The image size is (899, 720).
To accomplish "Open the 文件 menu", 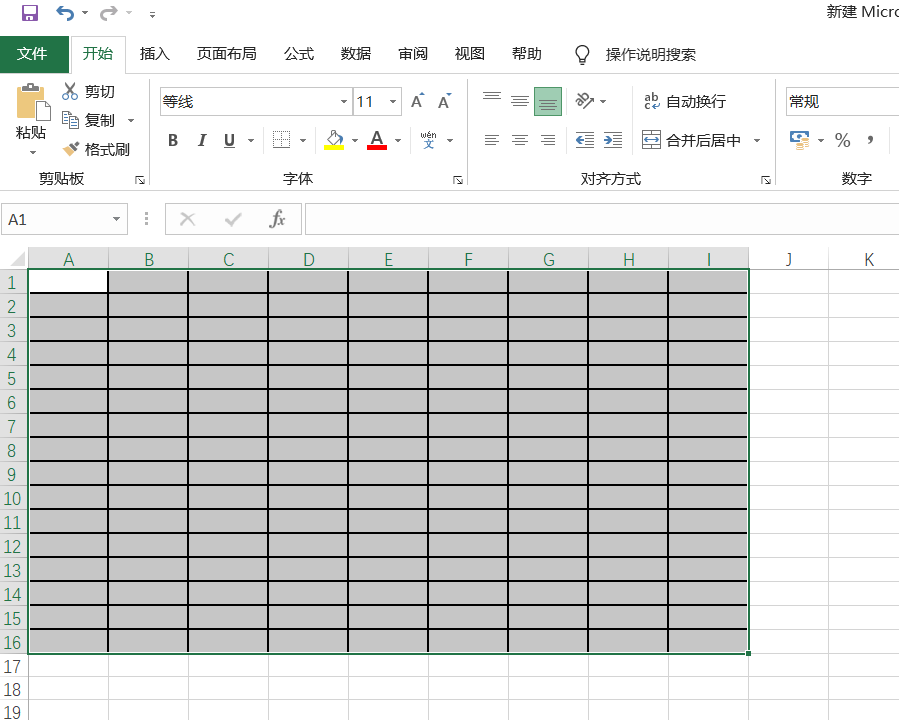I will point(34,55).
